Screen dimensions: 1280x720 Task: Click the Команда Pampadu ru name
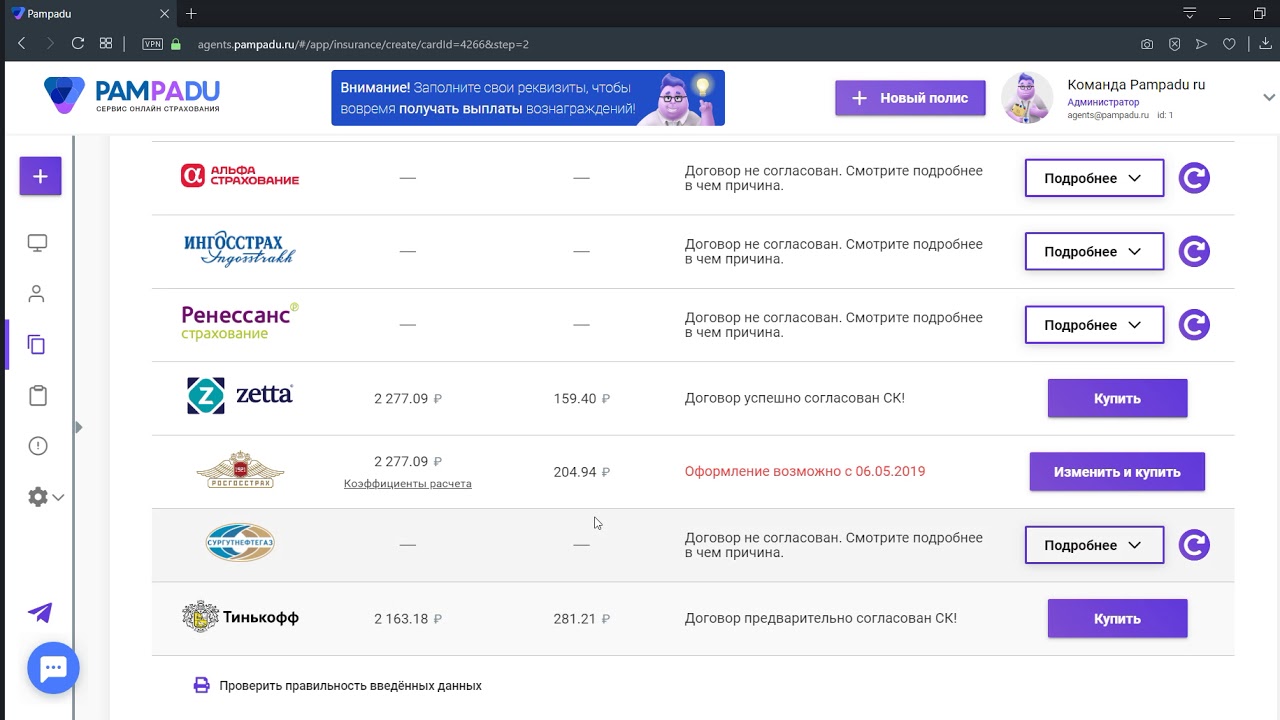tap(1136, 85)
